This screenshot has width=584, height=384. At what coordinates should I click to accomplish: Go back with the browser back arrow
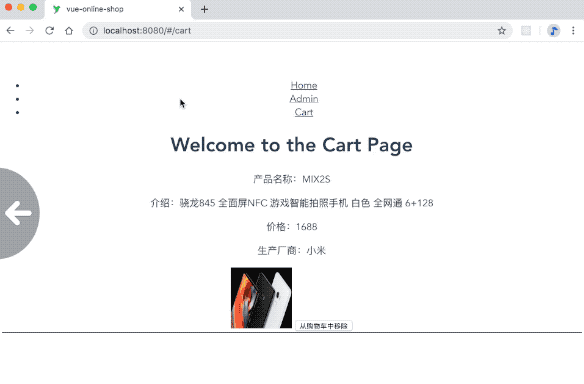[10, 31]
